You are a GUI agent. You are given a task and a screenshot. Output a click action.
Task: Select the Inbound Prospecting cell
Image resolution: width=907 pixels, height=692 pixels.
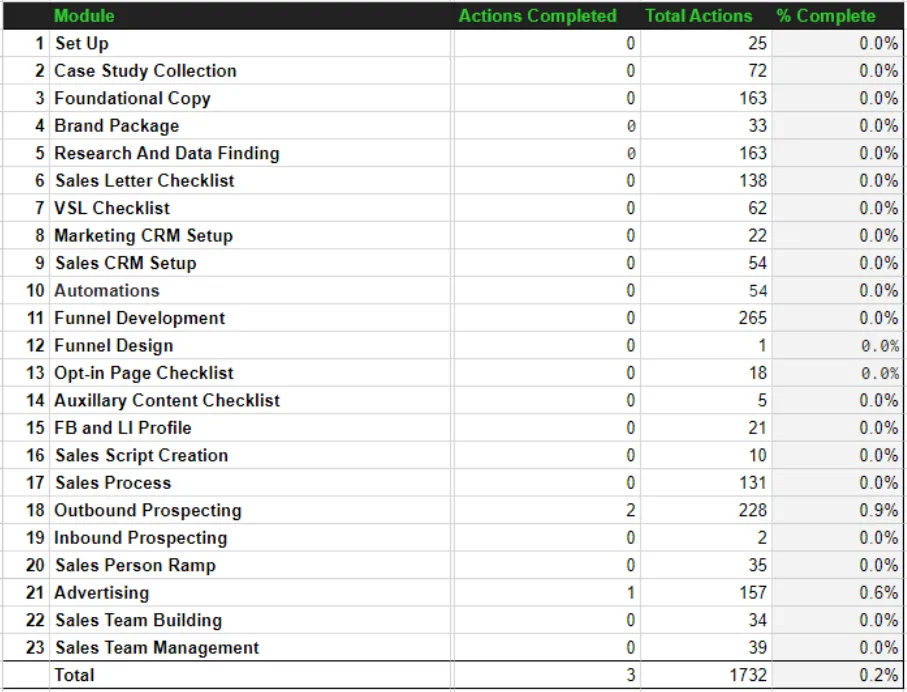(250, 538)
